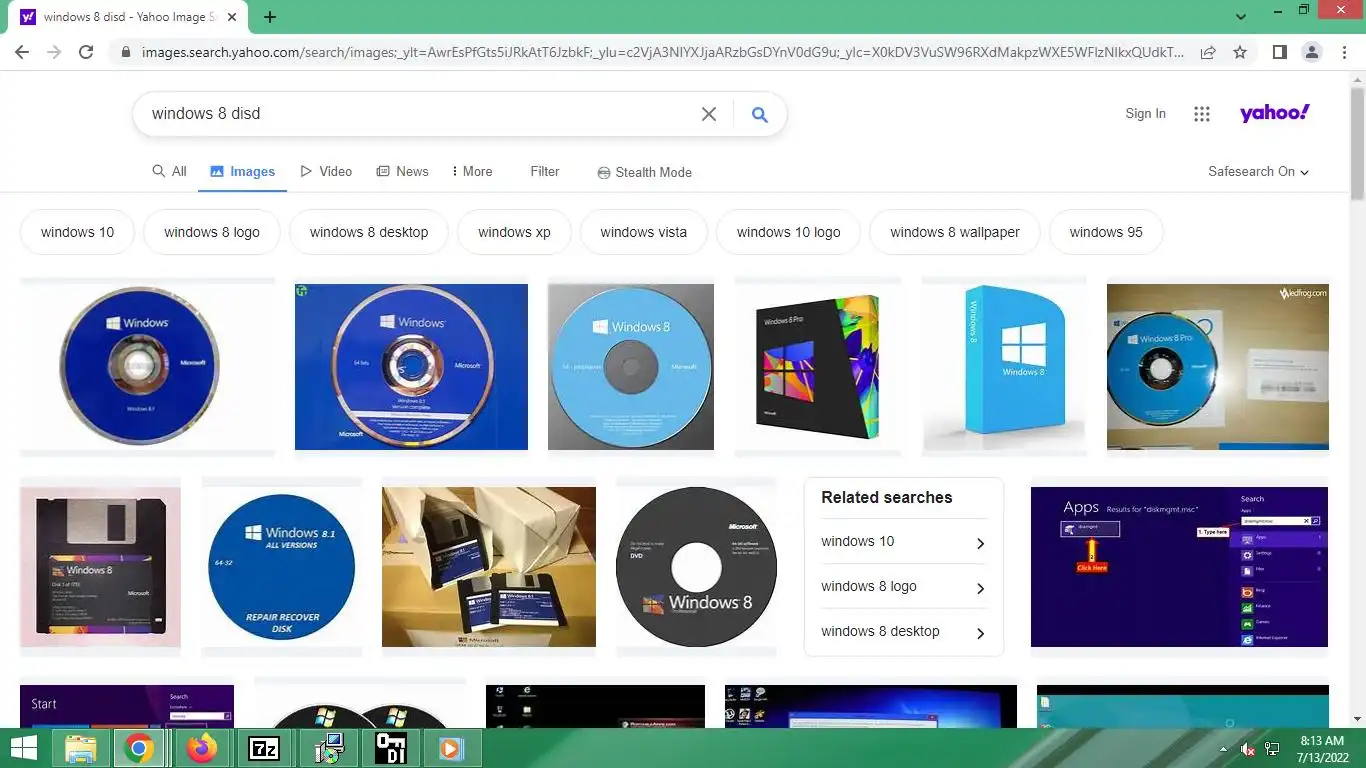This screenshot has height=768, width=1366.
Task: Click the muted volume tray icon
Action: [1248, 749]
